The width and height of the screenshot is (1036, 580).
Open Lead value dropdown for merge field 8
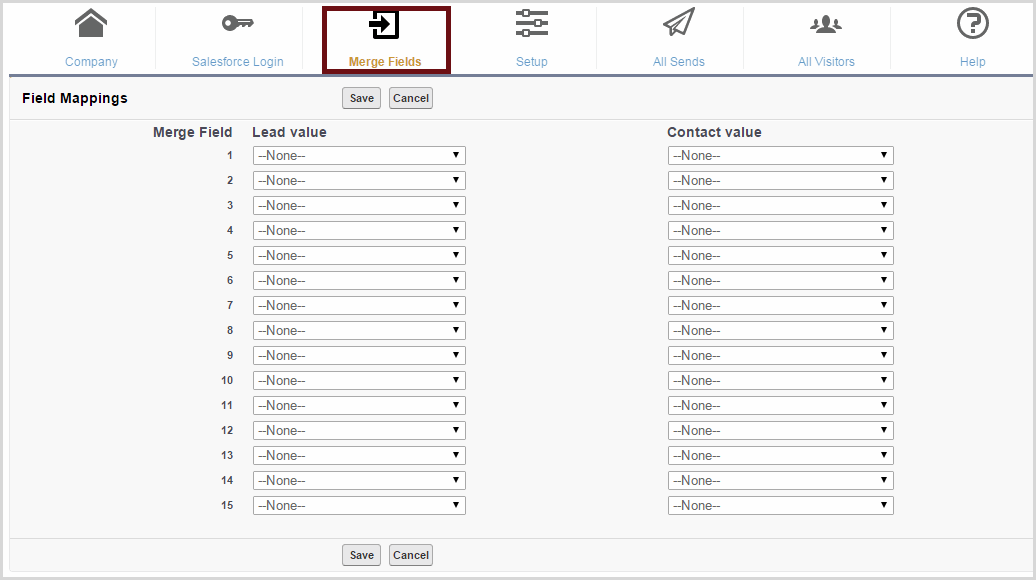click(359, 331)
